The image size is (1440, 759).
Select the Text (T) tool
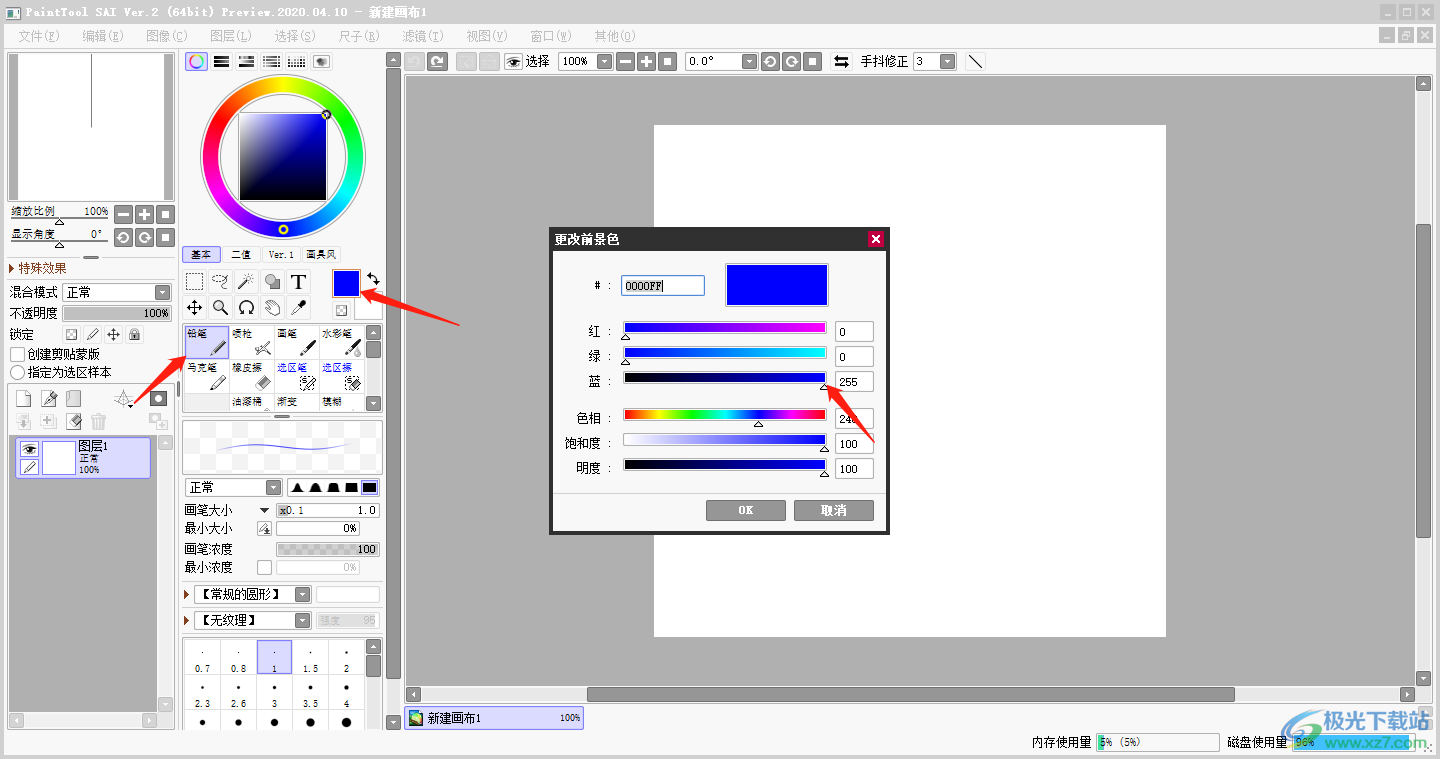click(298, 282)
